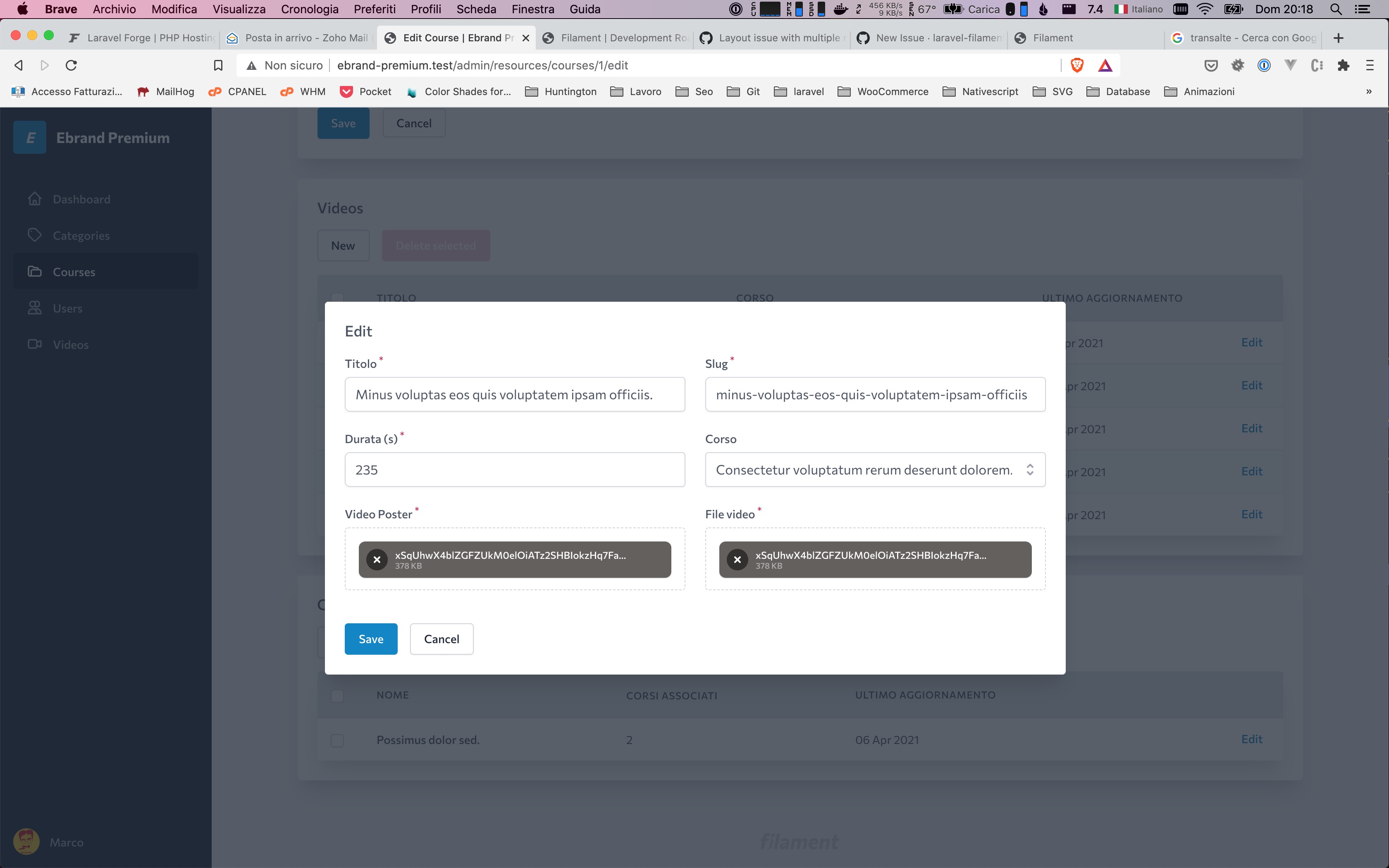Click the top Cancel button beside Save

click(414, 123)
